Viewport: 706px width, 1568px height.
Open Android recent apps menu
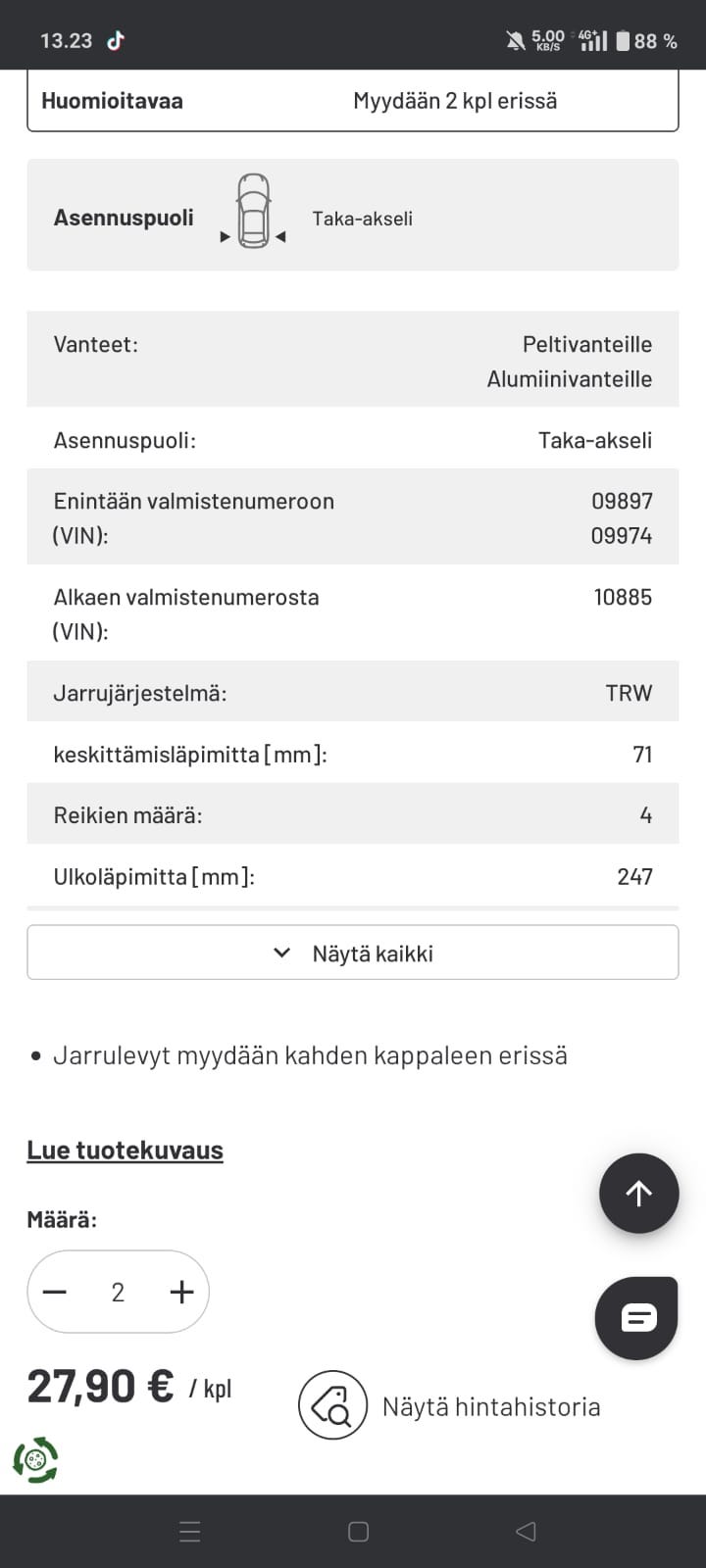[x=190, y=1531]
